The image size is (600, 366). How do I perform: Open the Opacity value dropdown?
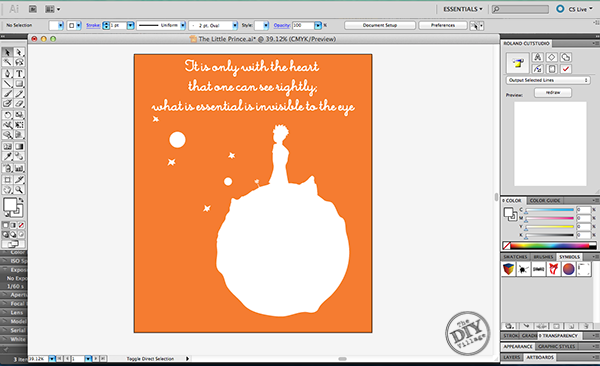(318, 25)
